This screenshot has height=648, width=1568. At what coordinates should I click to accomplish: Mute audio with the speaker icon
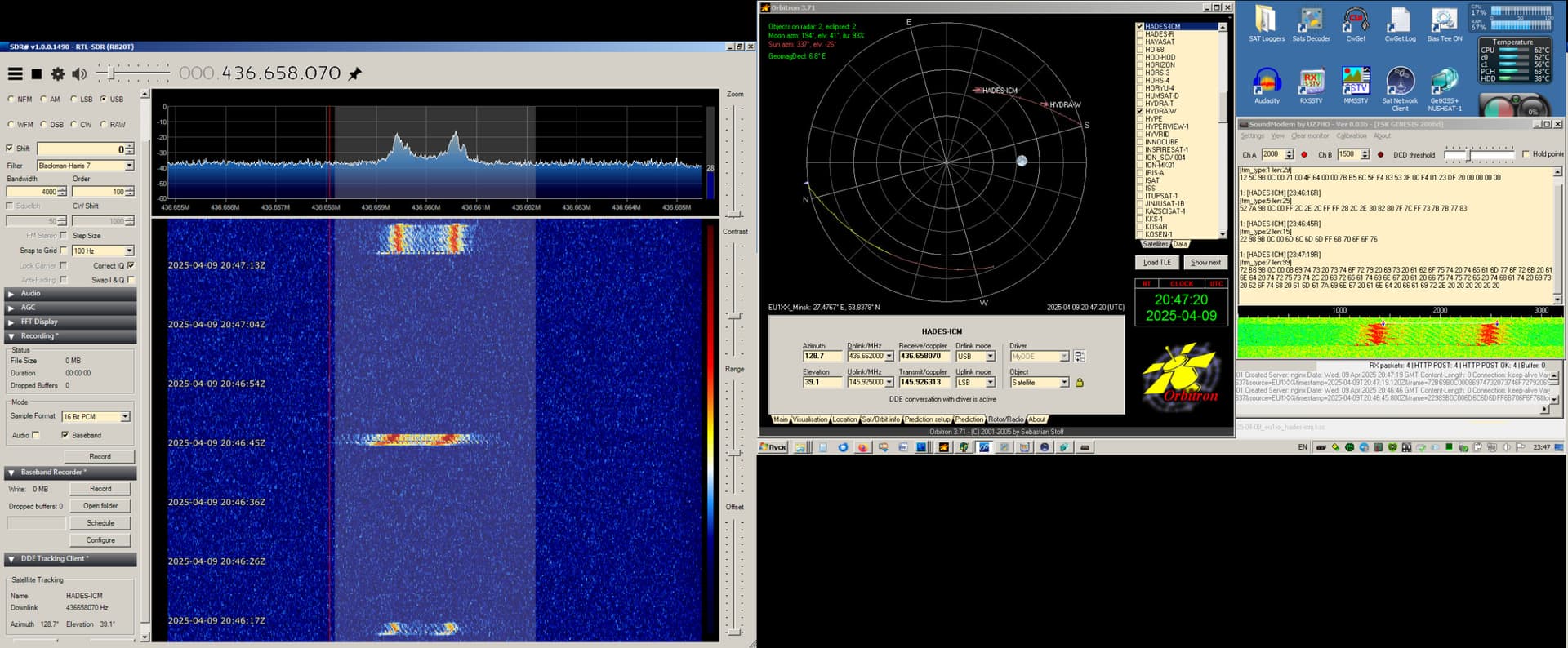tap(79, 74)
